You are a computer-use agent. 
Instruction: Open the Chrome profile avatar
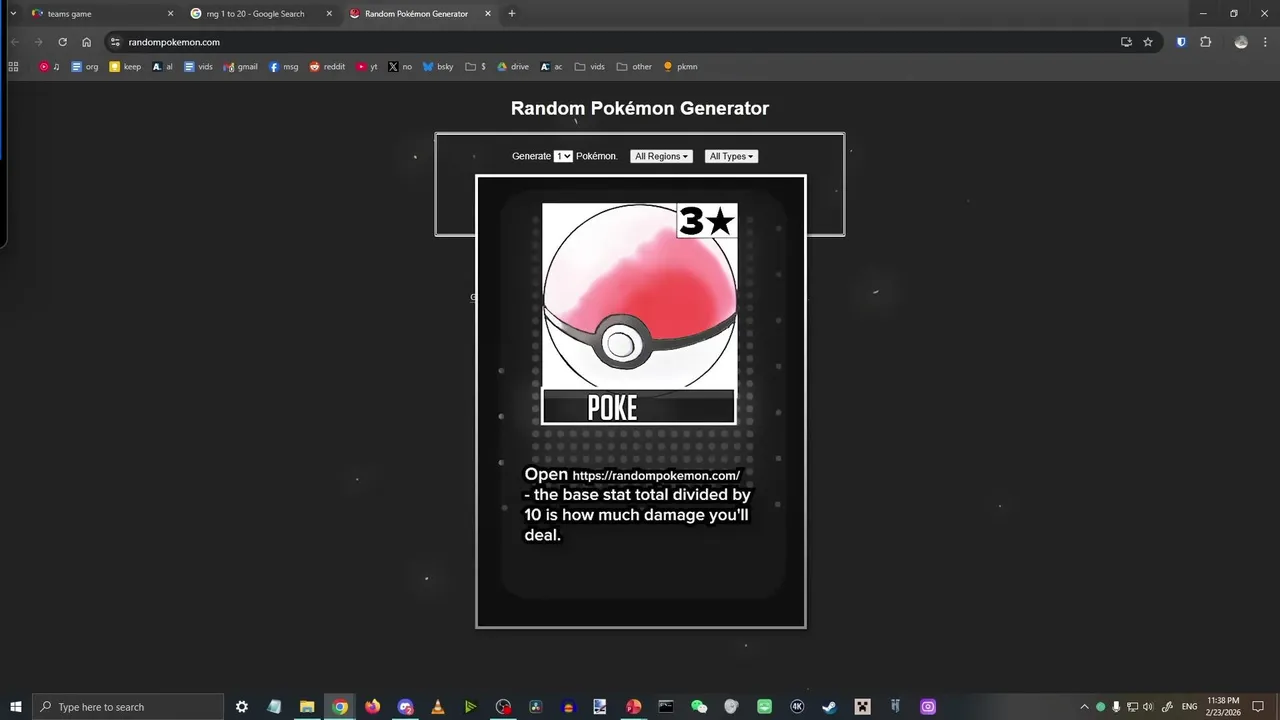pos(1241,42)
